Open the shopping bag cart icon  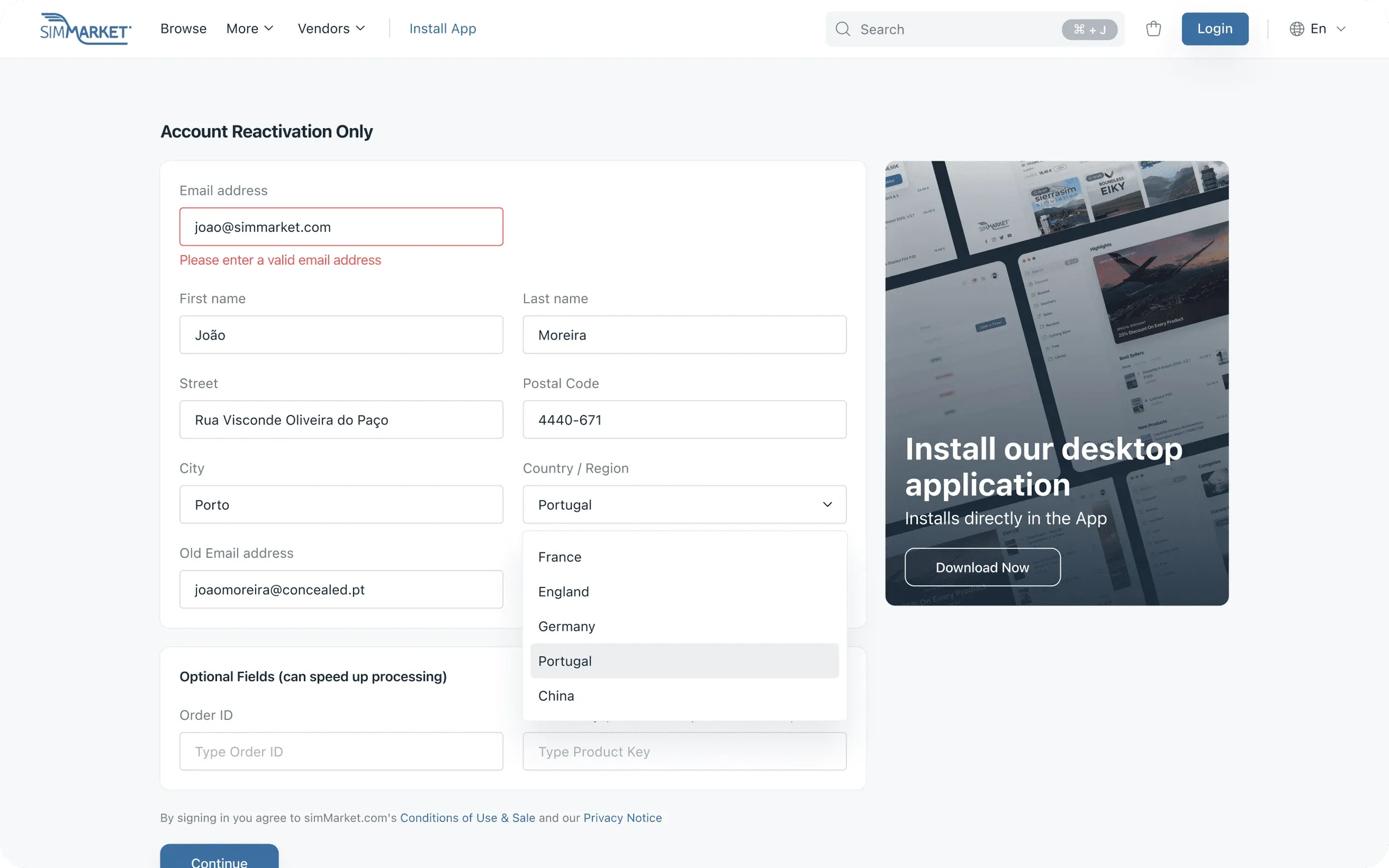(1153, 29)
